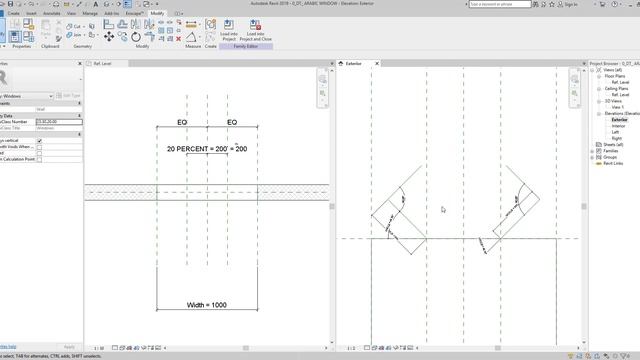Click the Cut geometry tool
The height and width of the screenshot is (360, 640).
(73, 27)
